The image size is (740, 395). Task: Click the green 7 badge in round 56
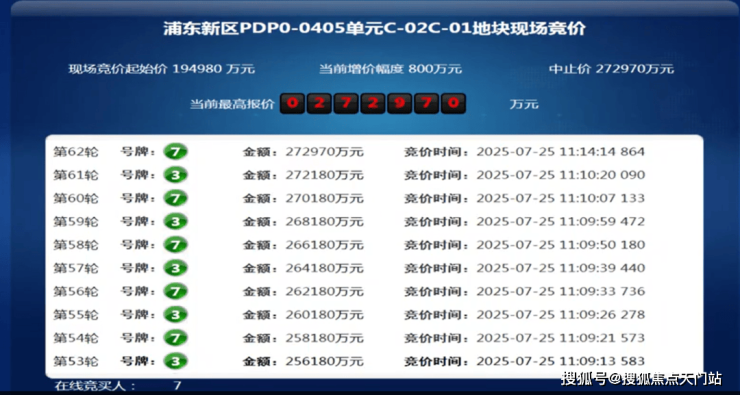[176, 291]
